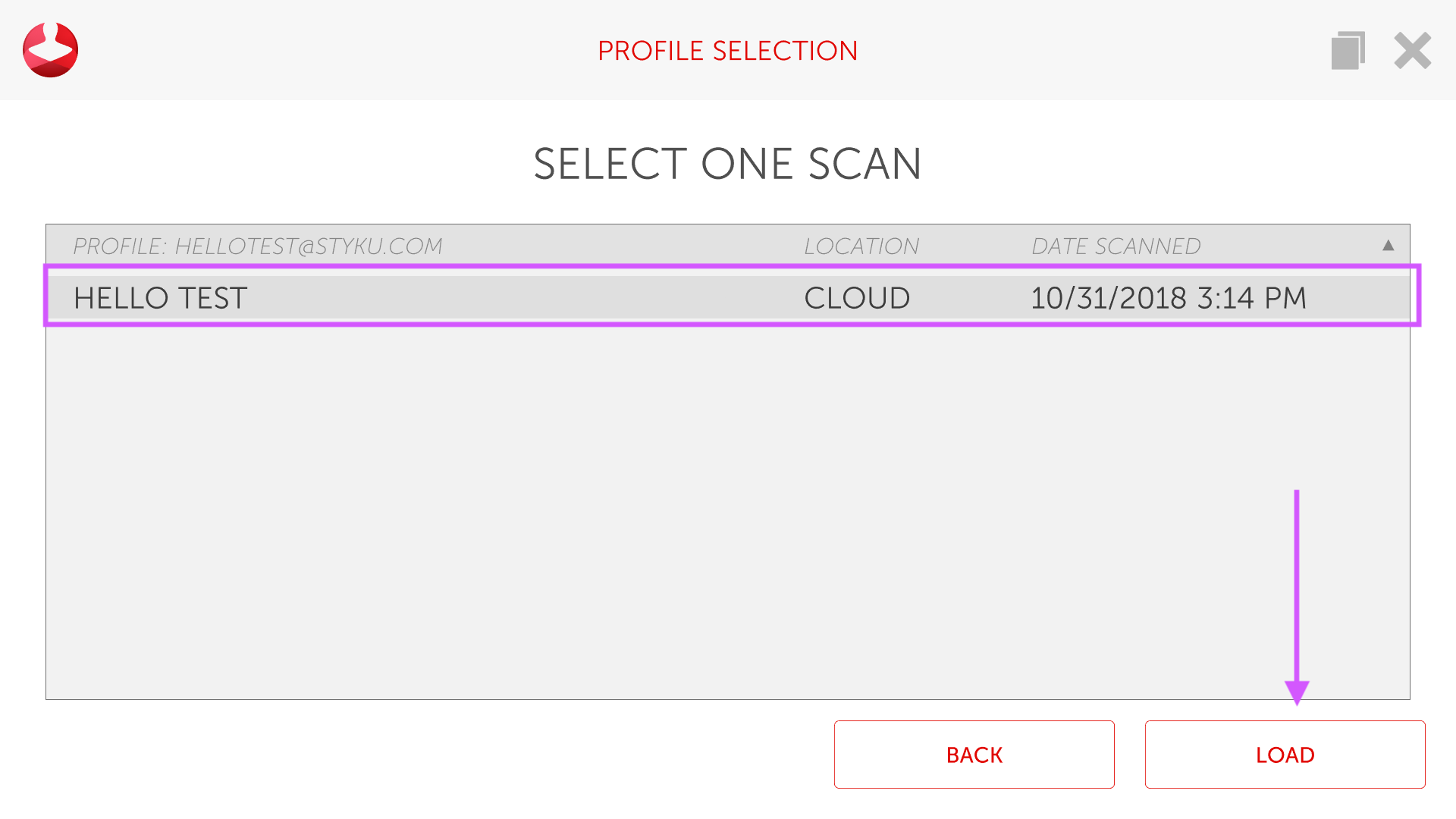1456x819 pixels.
Task: Click the PROFILE: HELLOTEST@STYKU.COM column header
Action: tap(258, 246)
